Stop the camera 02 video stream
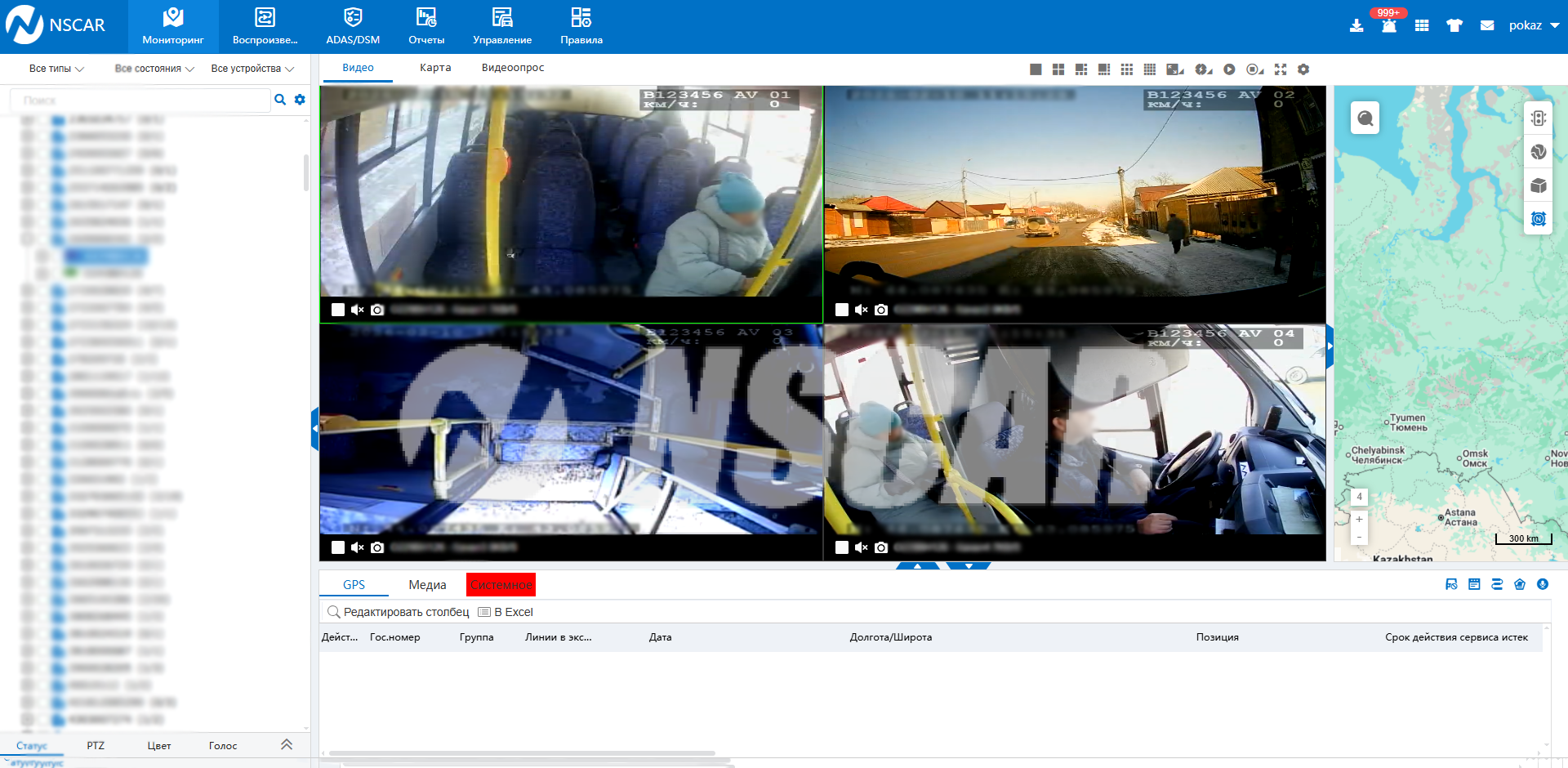 842,310
